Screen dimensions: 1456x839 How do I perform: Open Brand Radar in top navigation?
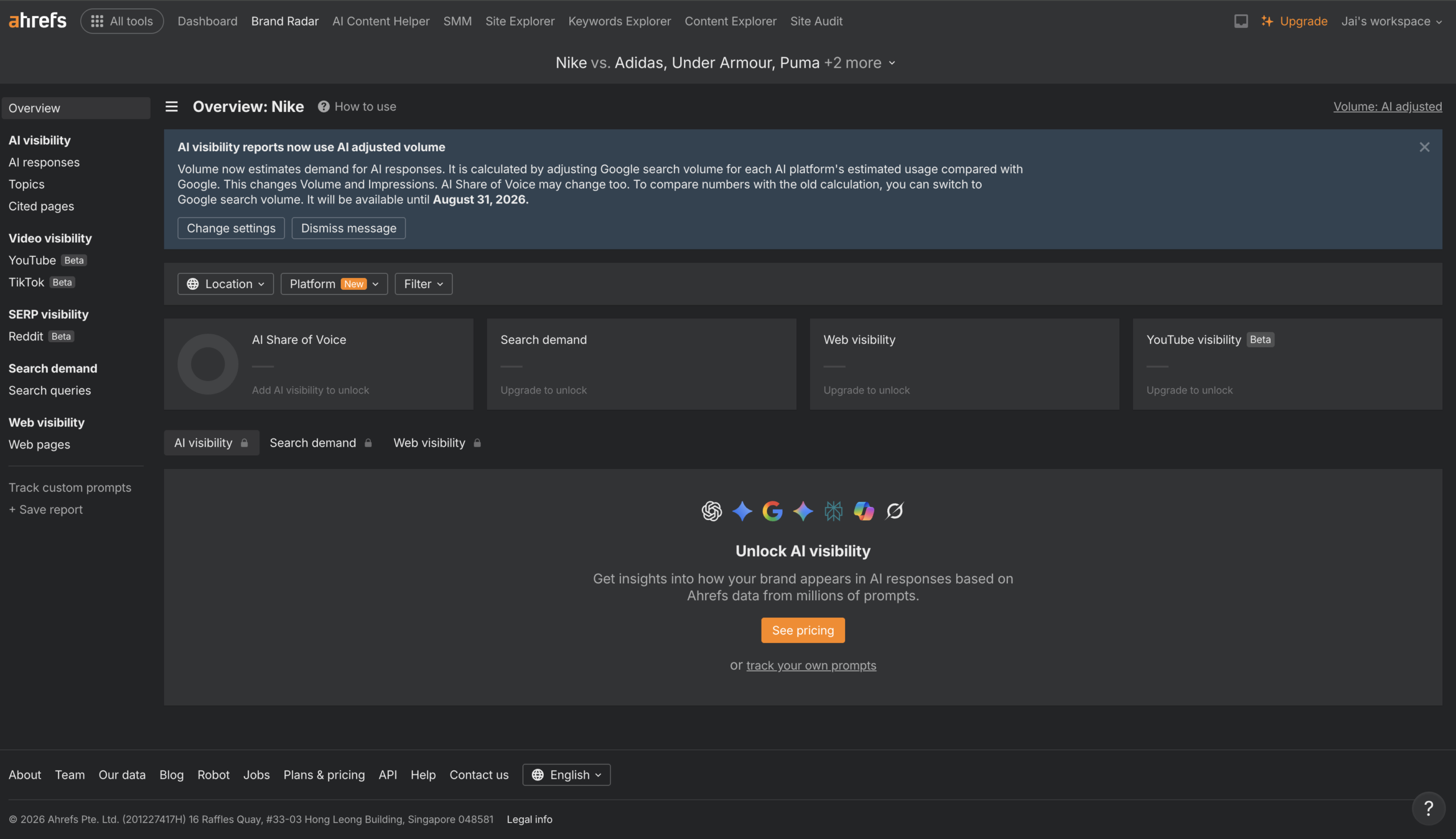(285, 22)
